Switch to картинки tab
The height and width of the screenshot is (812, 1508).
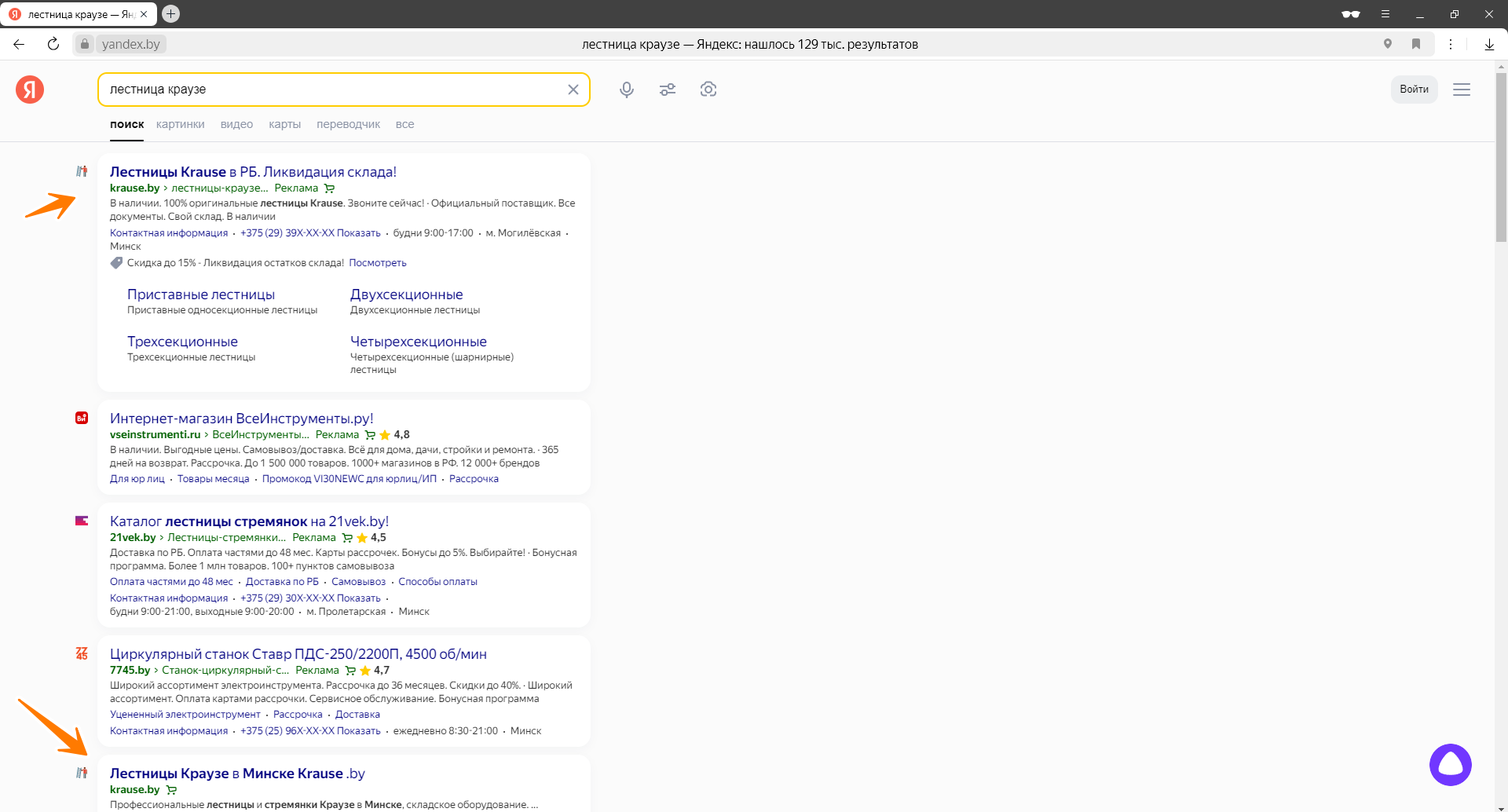tap(180, 124)
